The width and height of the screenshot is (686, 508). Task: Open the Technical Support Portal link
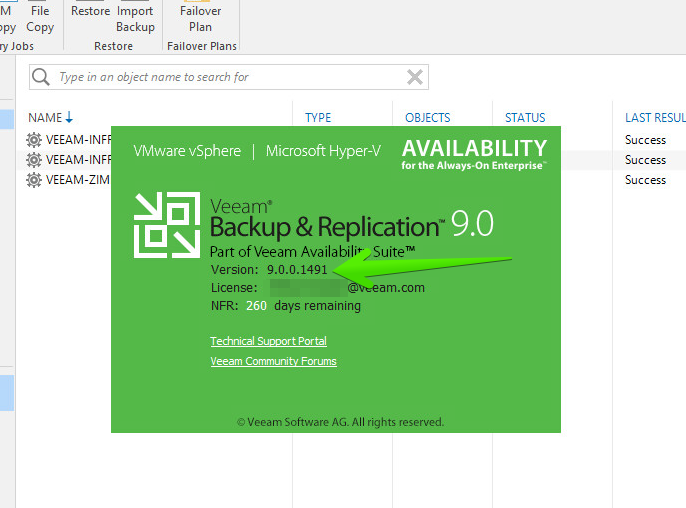tap(268, 341)
